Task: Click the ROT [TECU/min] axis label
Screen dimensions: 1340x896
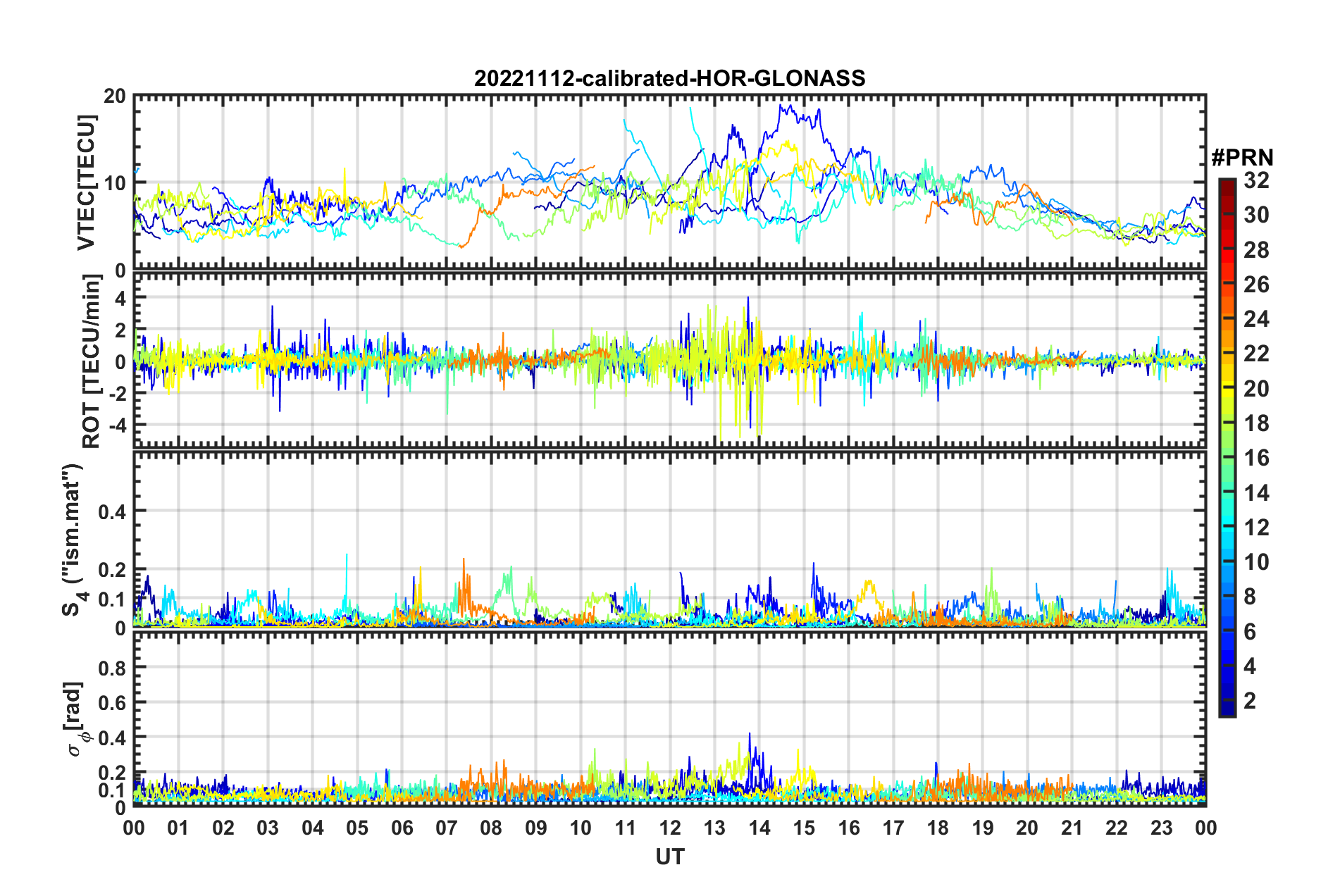Action: [x=92, y=361]
